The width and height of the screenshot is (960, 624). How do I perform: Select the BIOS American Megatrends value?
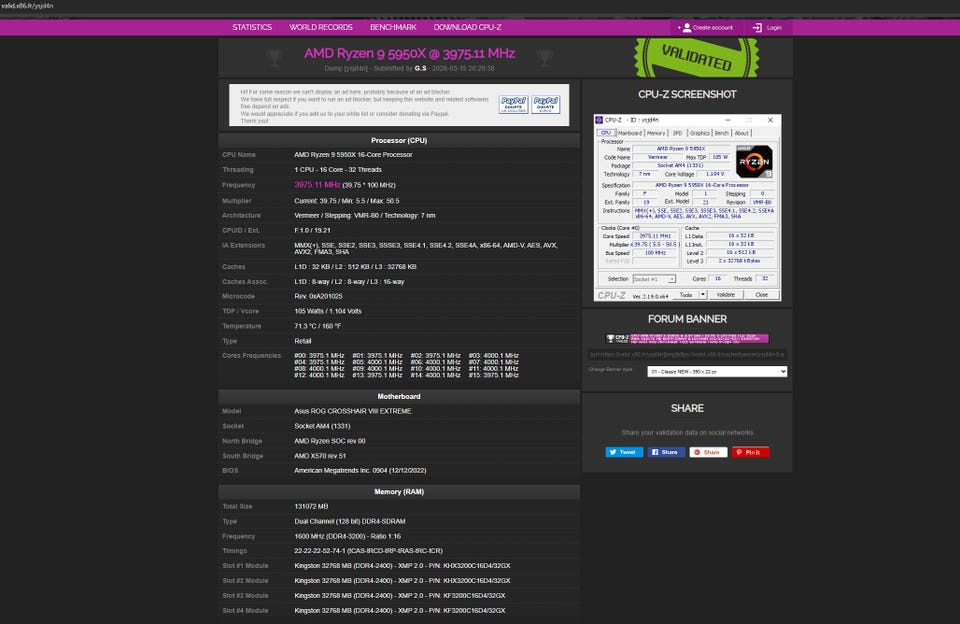point(360,471)
